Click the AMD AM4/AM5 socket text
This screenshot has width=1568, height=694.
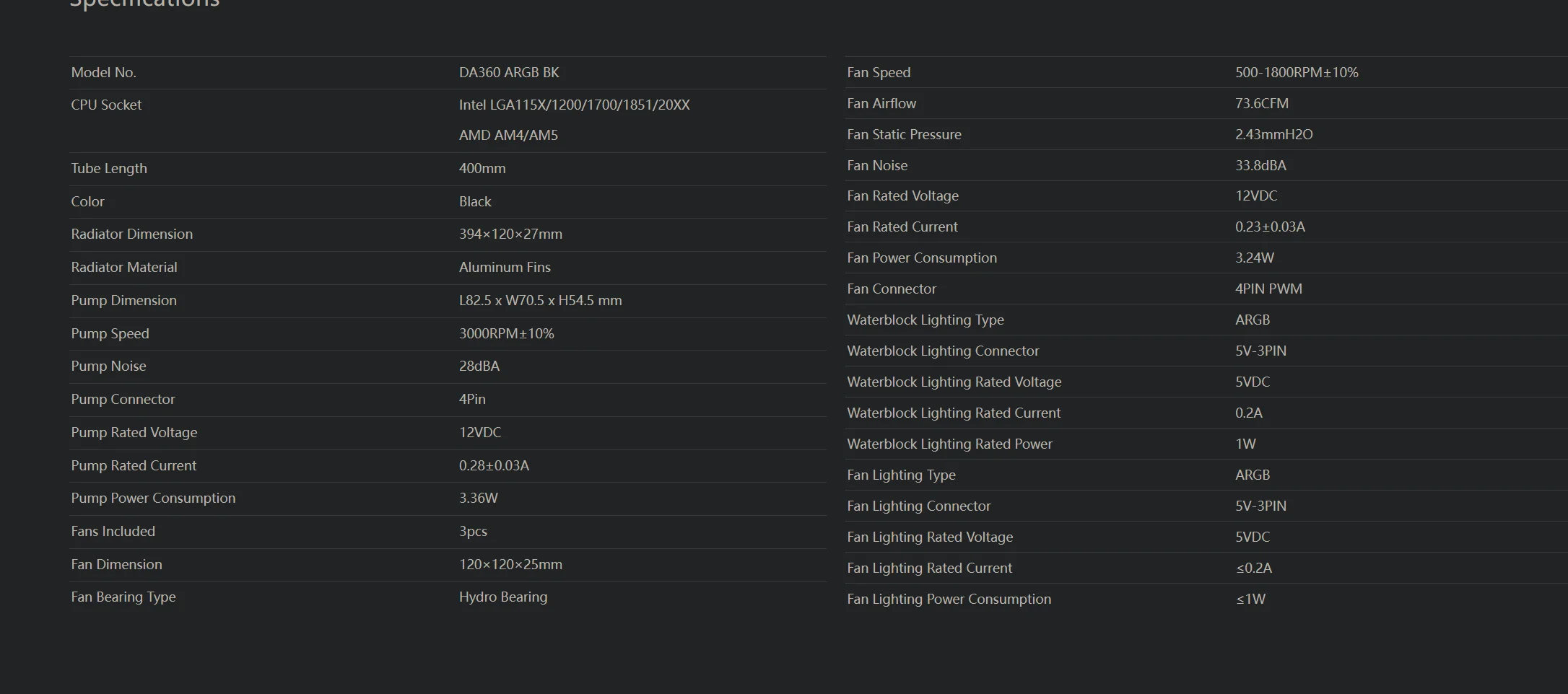tap(508, 135)
